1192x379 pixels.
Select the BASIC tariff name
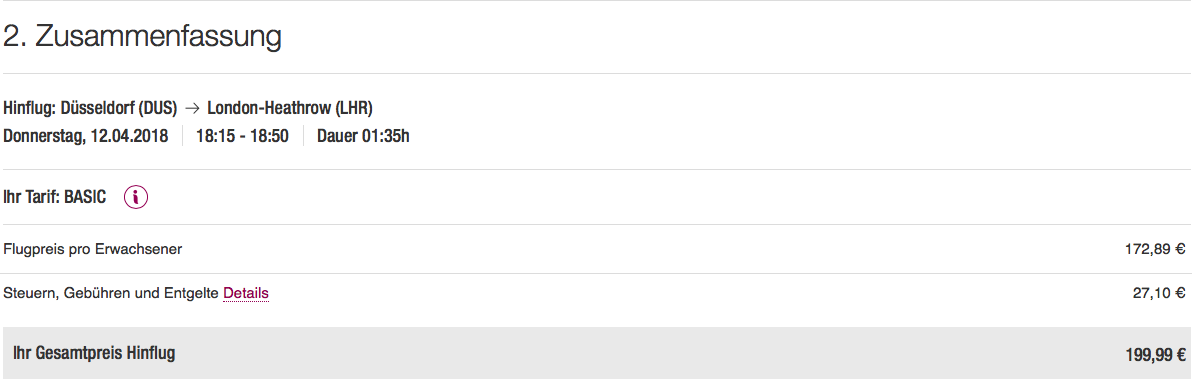[85, 197]
